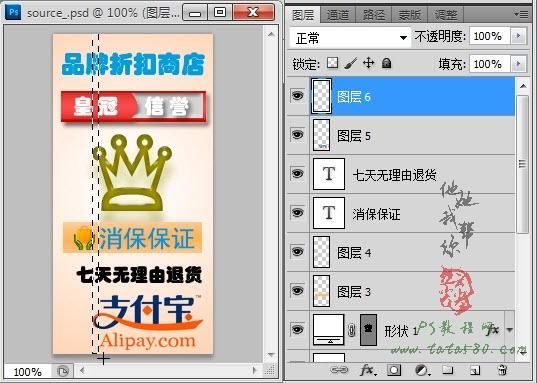Click the layers panel scrollbar thumb
The width and height of the screenshot is (537, 383).
click(x=522, y=164)
